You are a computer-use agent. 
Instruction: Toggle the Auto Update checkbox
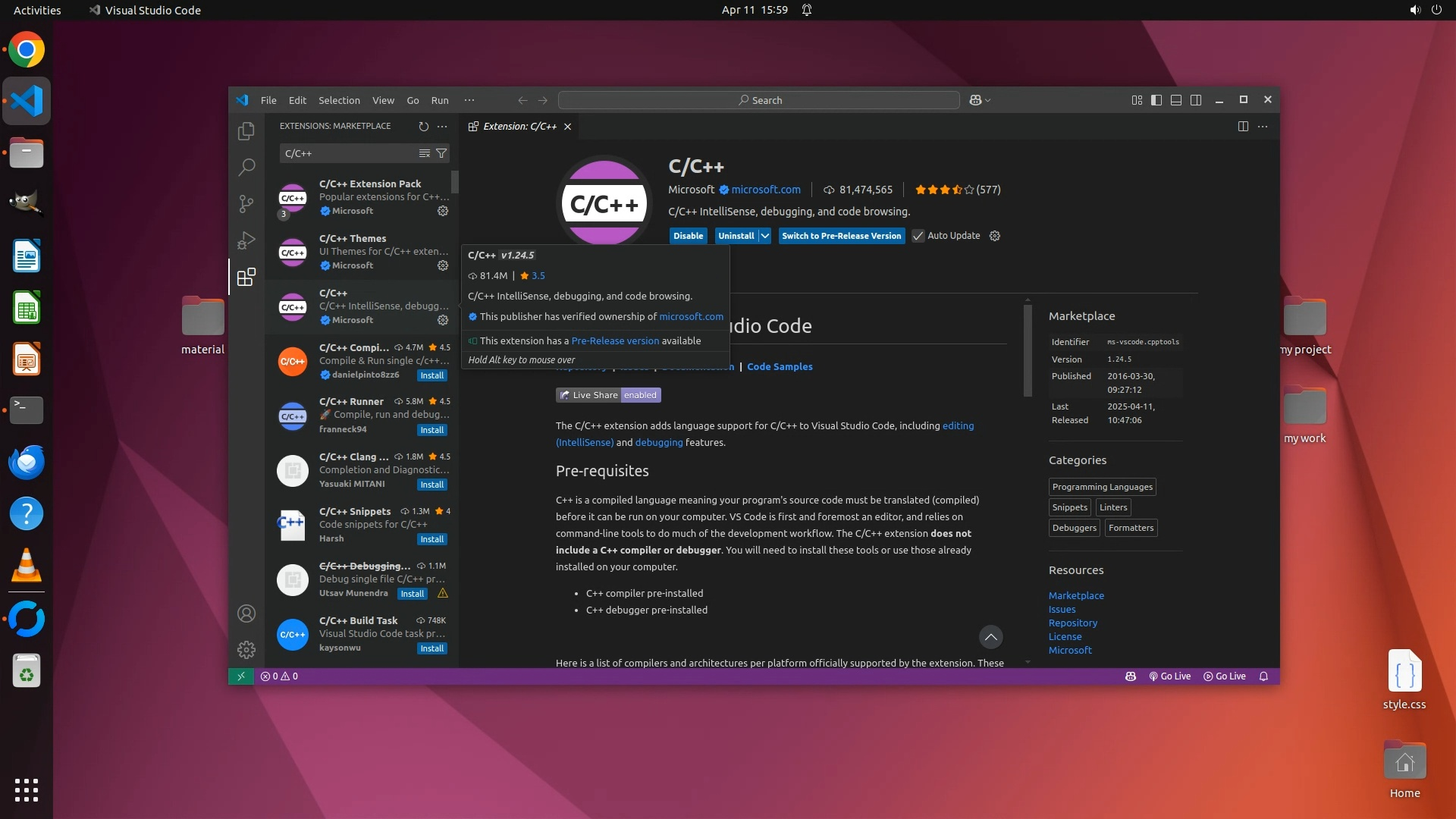(918, 236)
